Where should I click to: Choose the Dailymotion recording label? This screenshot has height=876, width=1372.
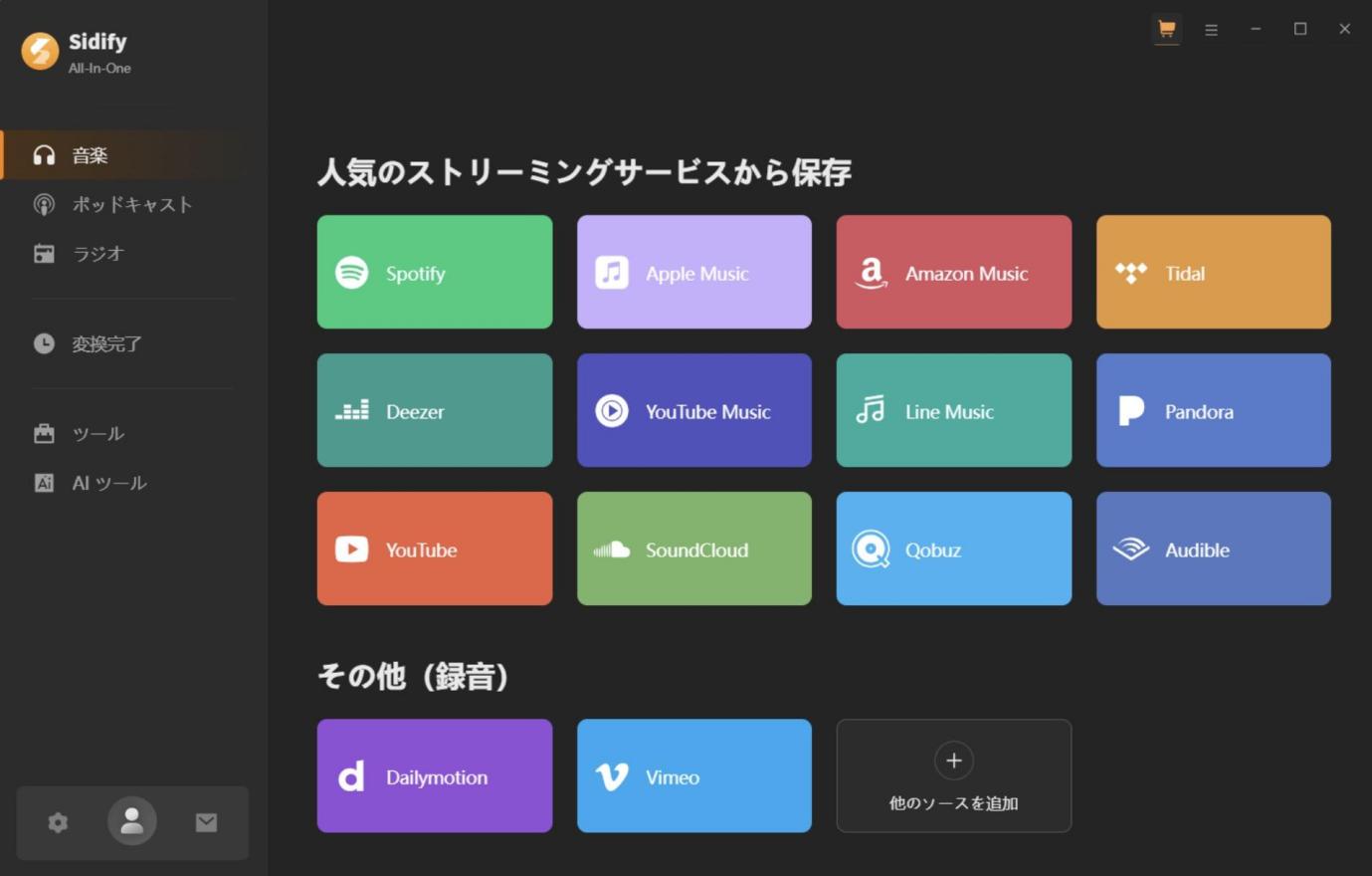pos(437,777)
